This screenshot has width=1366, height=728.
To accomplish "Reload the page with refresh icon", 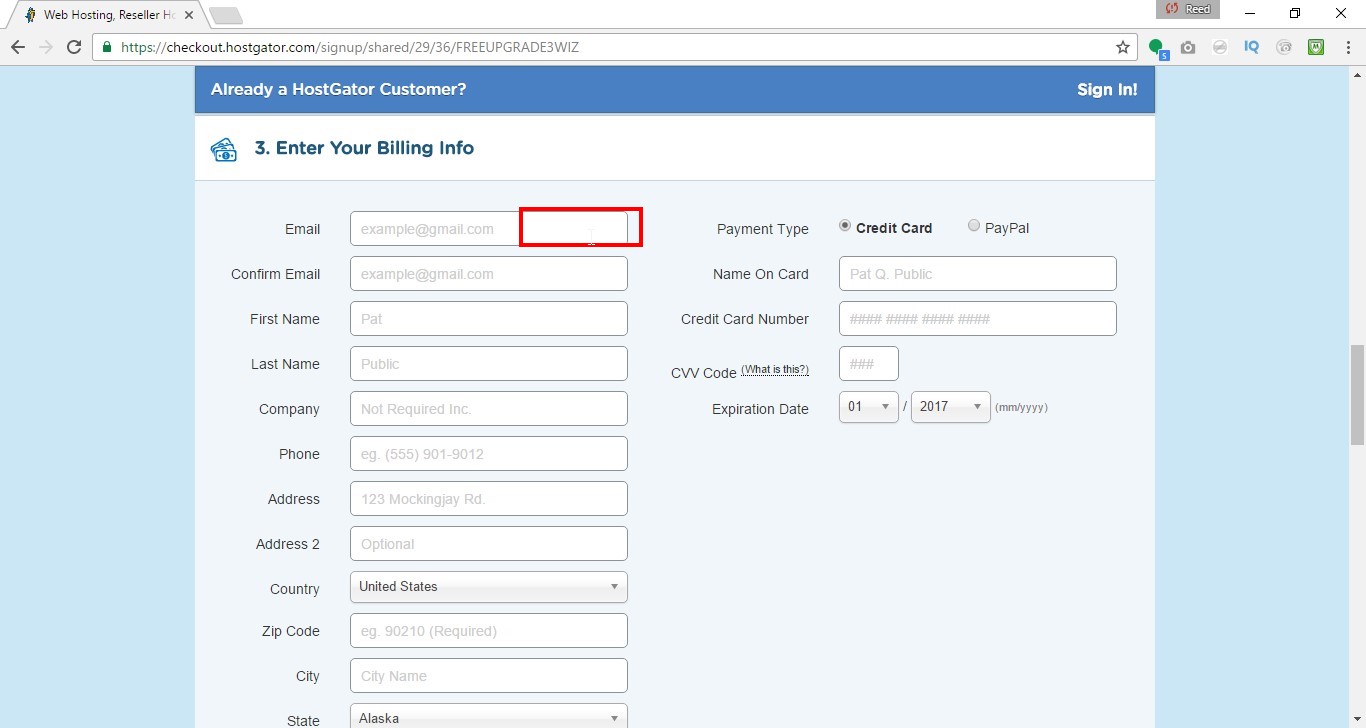I will [73, 47].
